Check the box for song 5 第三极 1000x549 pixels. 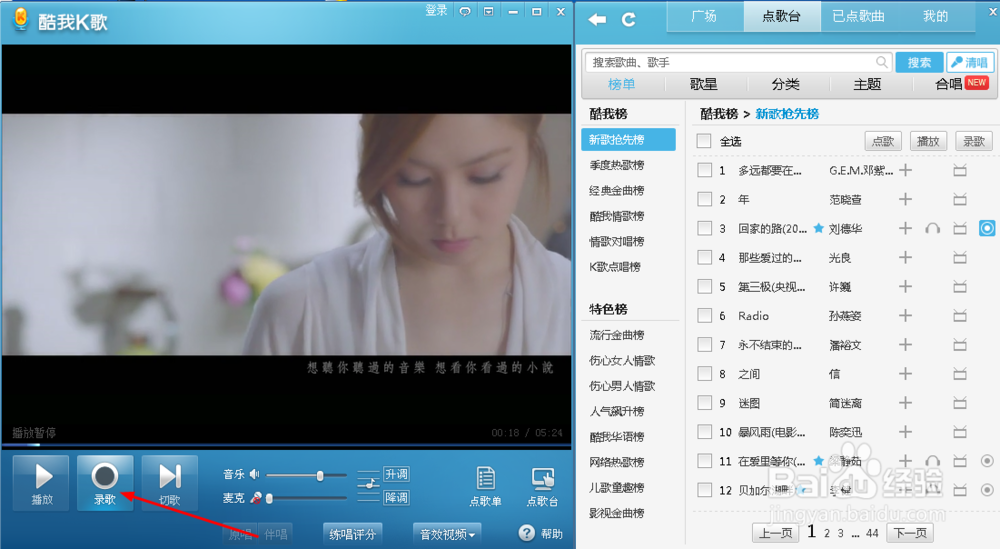(705, 287)
